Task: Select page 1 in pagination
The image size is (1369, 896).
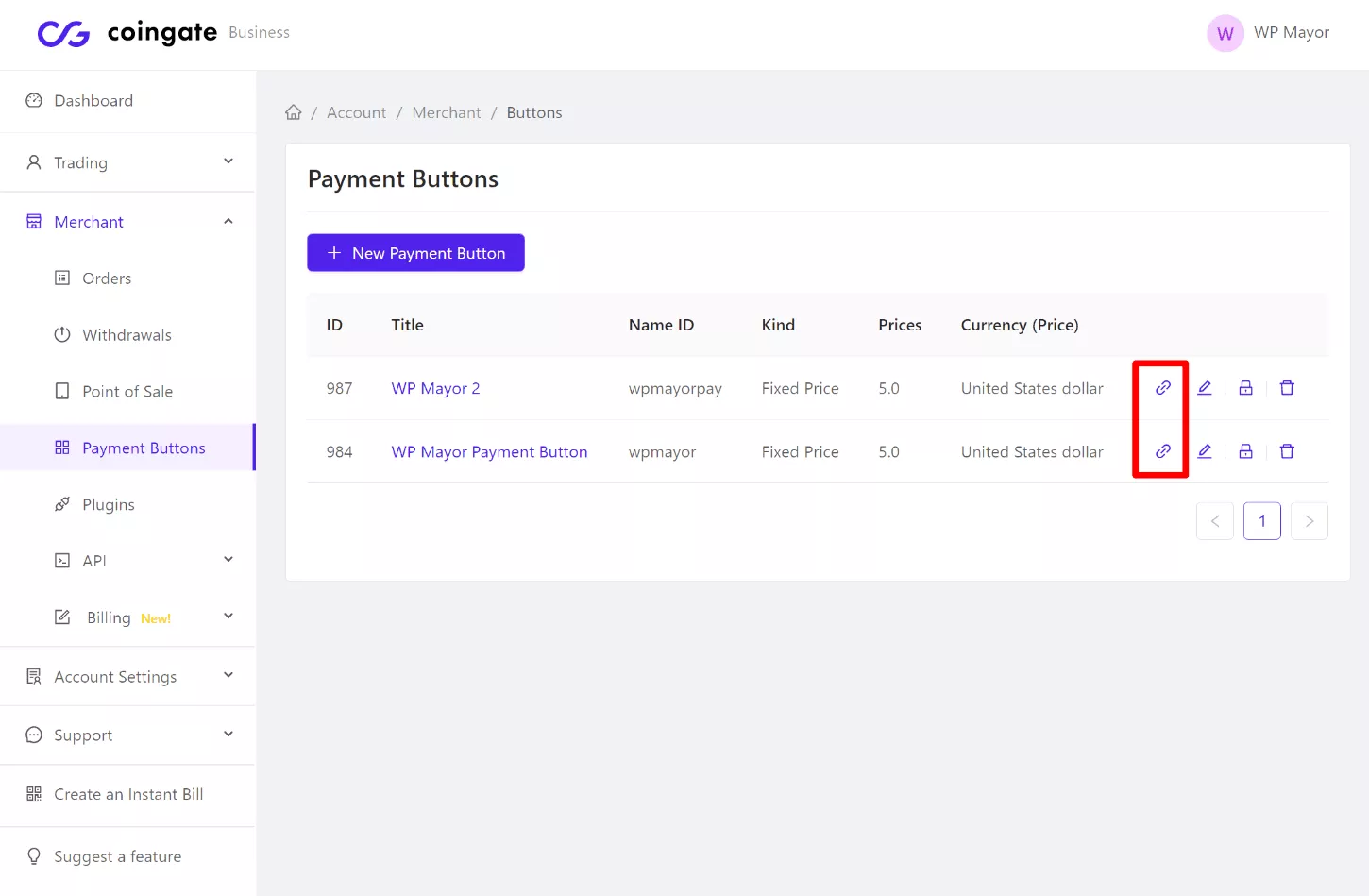Action: pos(1262,521)
